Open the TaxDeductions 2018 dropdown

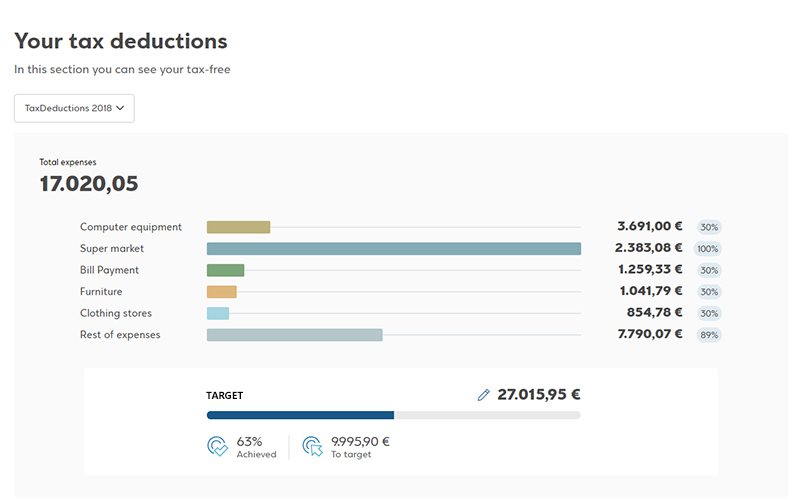pos(74,108)
